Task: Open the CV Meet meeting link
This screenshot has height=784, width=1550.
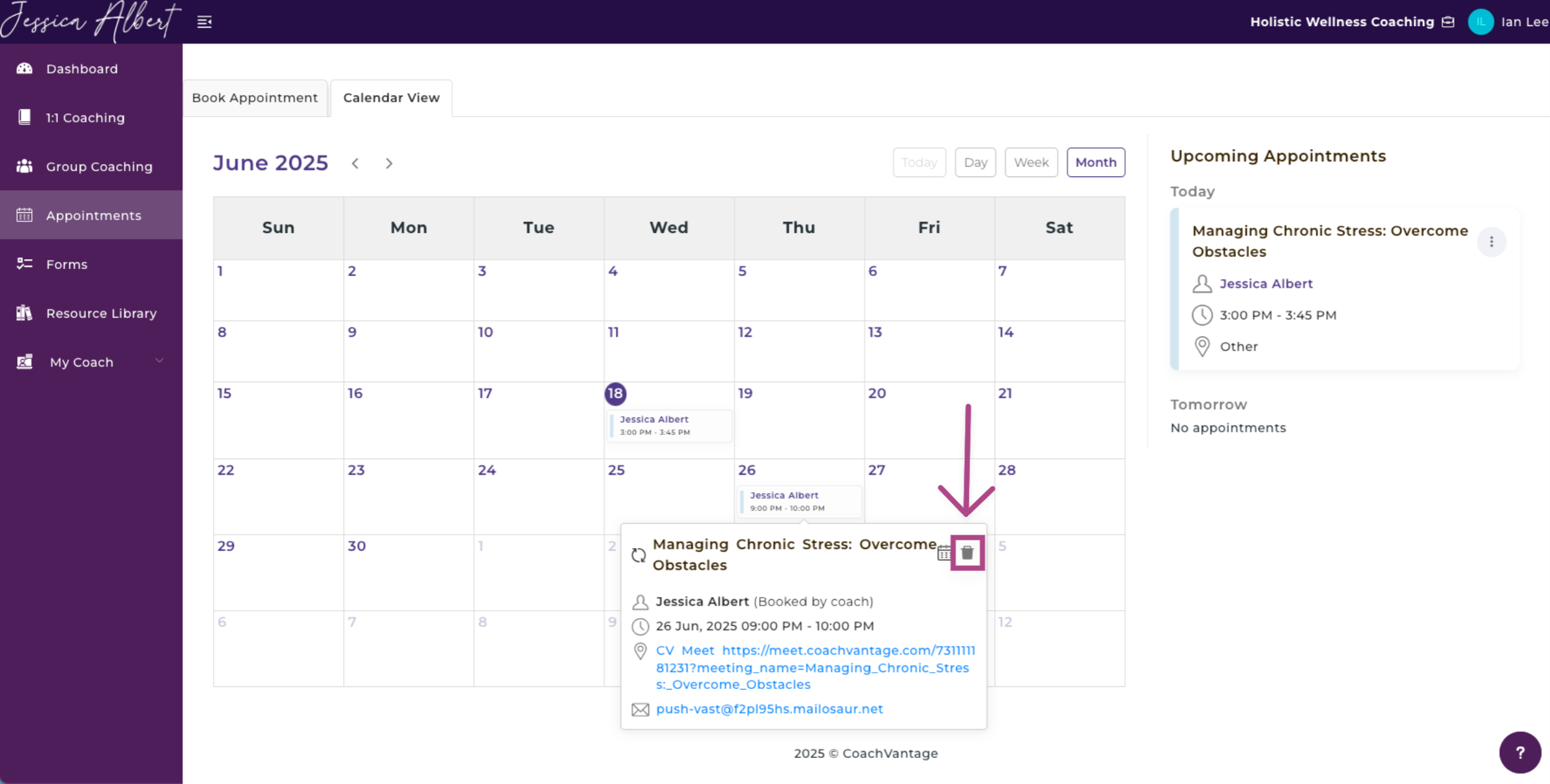Action: [x=815, y=667]
